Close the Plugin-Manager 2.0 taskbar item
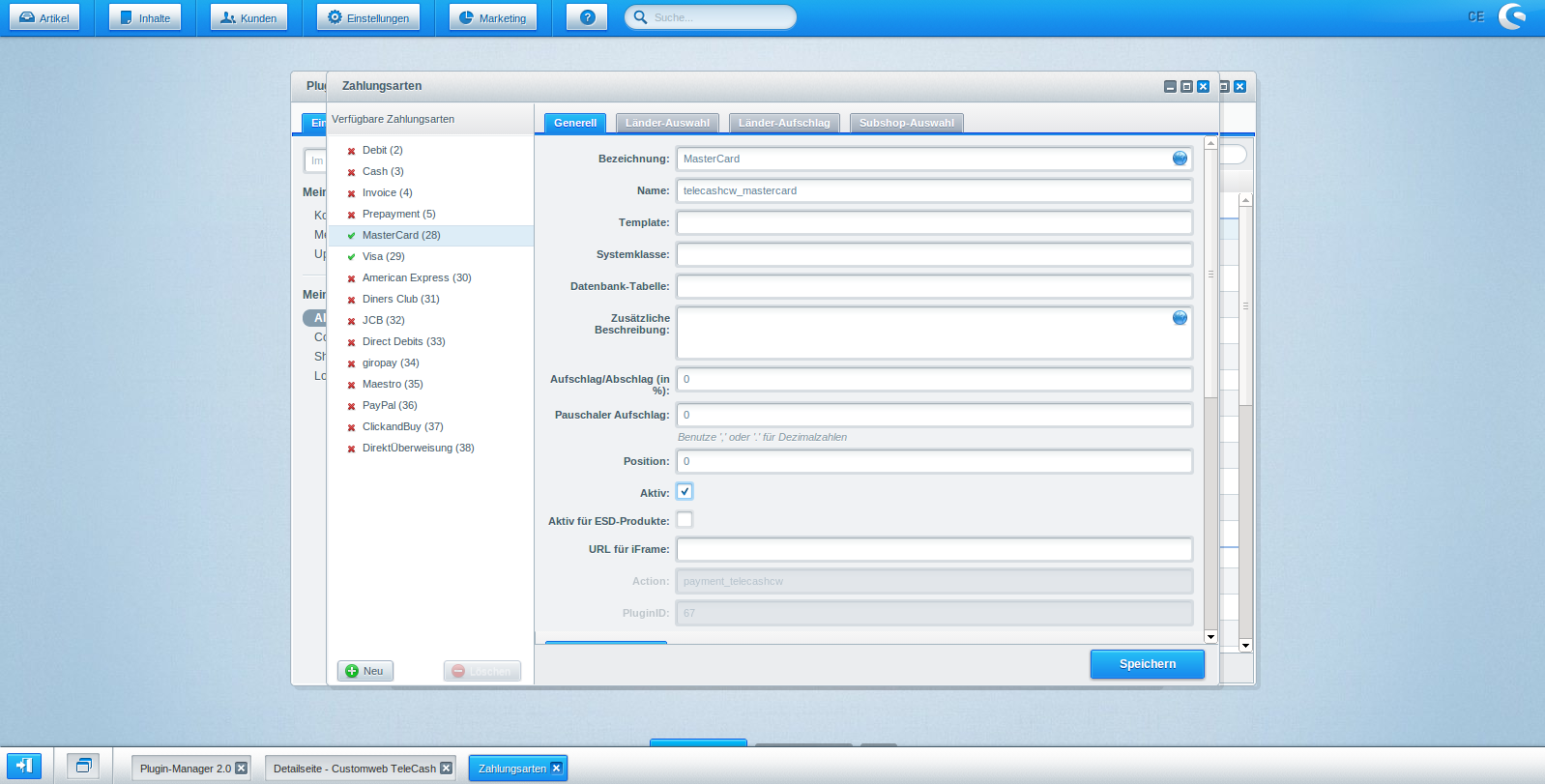 pos(242,769)
